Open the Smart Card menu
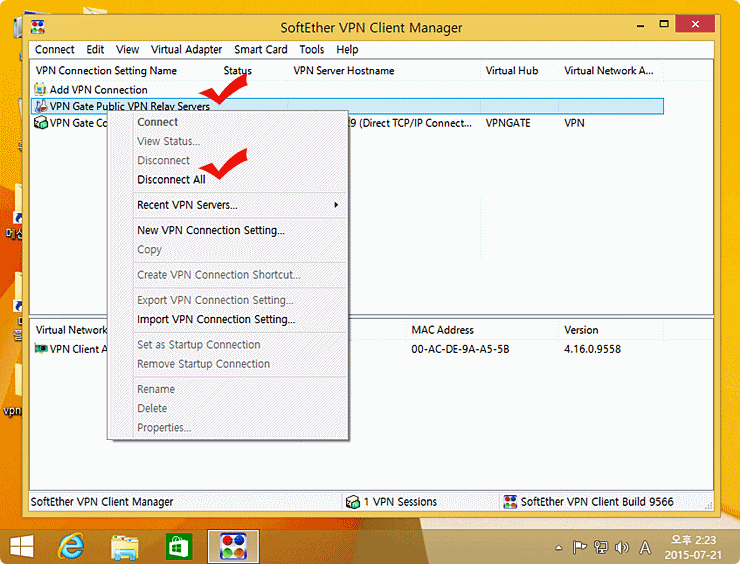Image resolution: width=740 pixels, height=564 pixels. (x=261, y=50)
